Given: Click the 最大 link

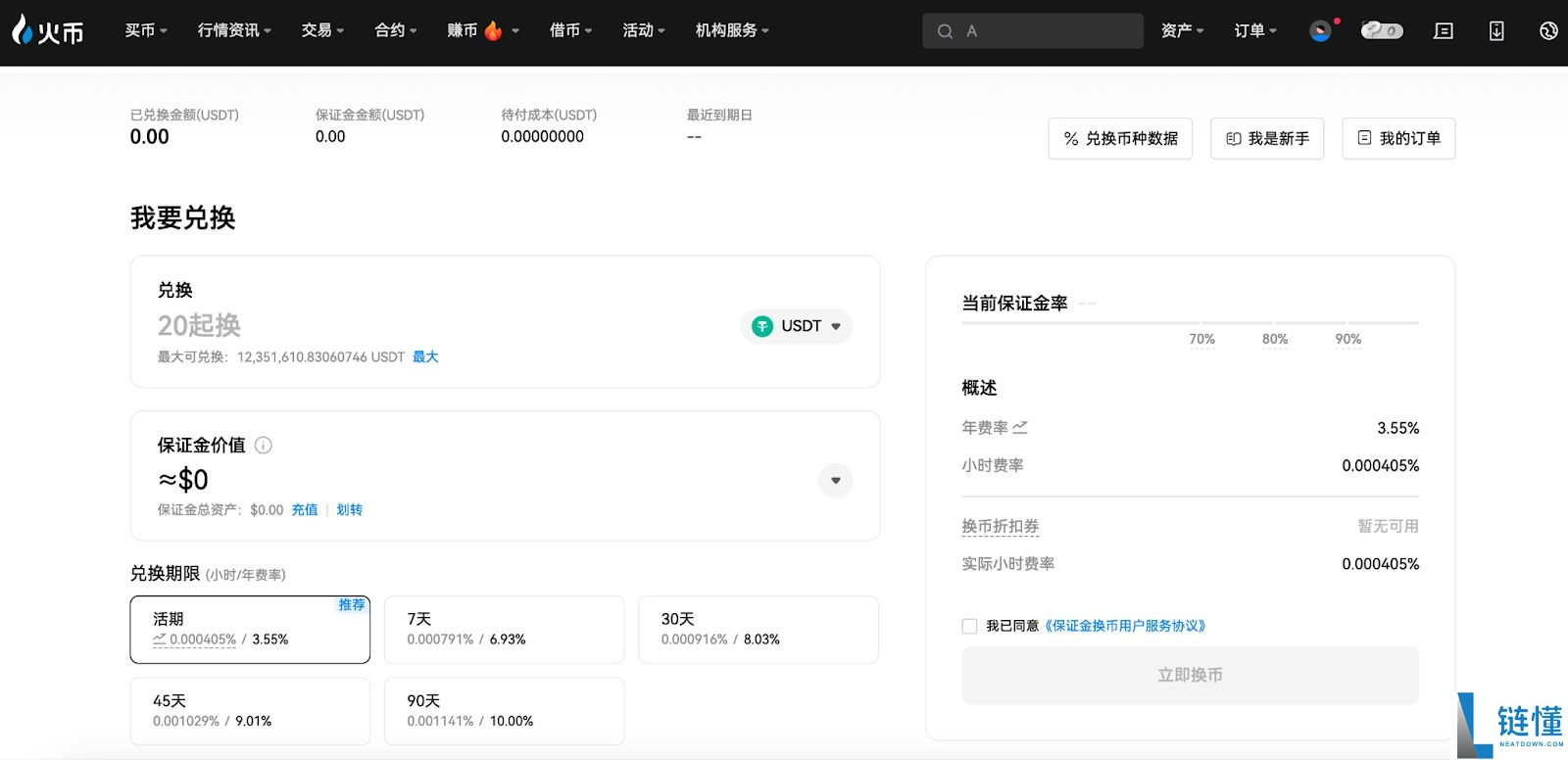Looking at the screenshot, I should tap(425, 356).
